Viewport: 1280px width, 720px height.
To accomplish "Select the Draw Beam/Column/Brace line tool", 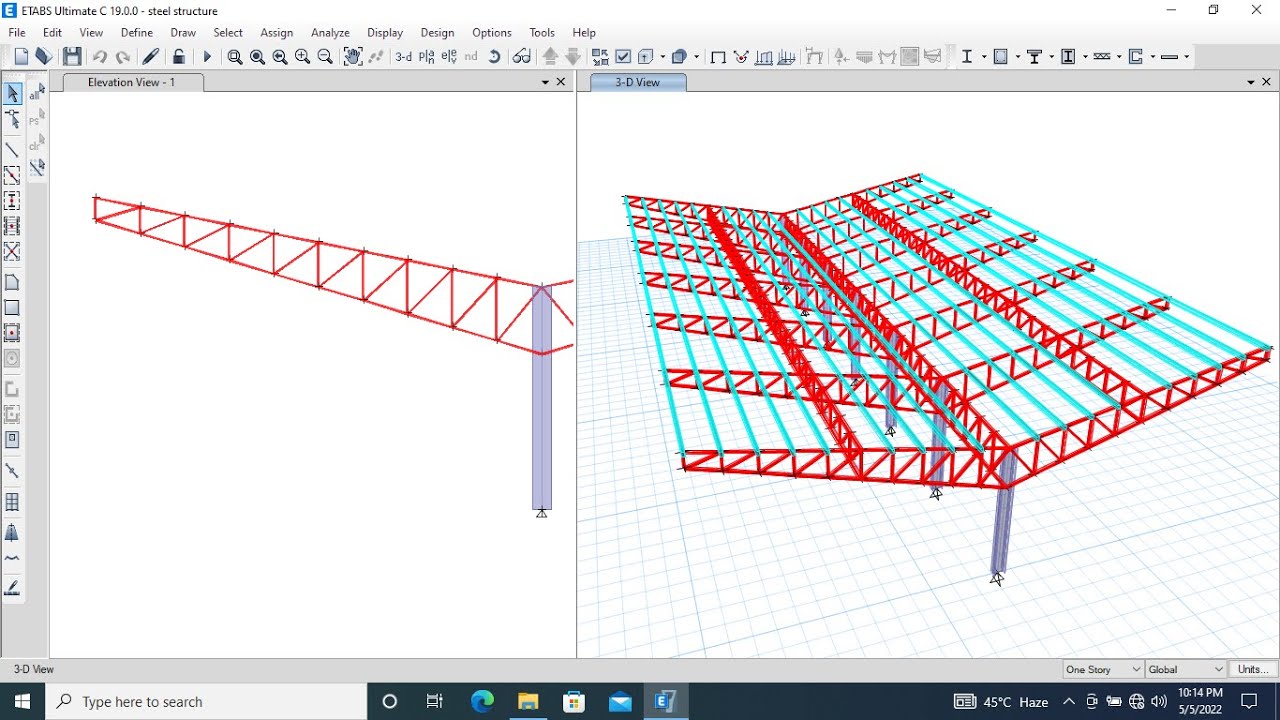I will point(12,150).
